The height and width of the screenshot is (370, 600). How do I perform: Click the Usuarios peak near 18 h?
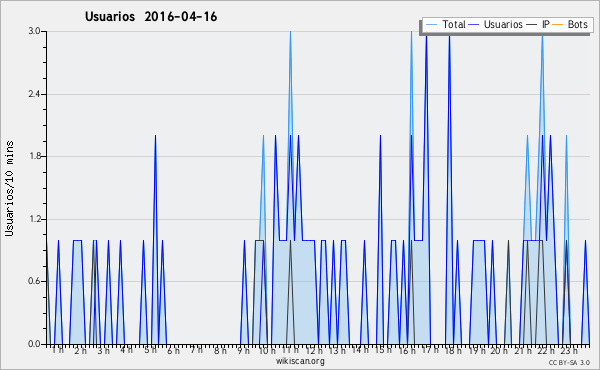coord(449,37)
